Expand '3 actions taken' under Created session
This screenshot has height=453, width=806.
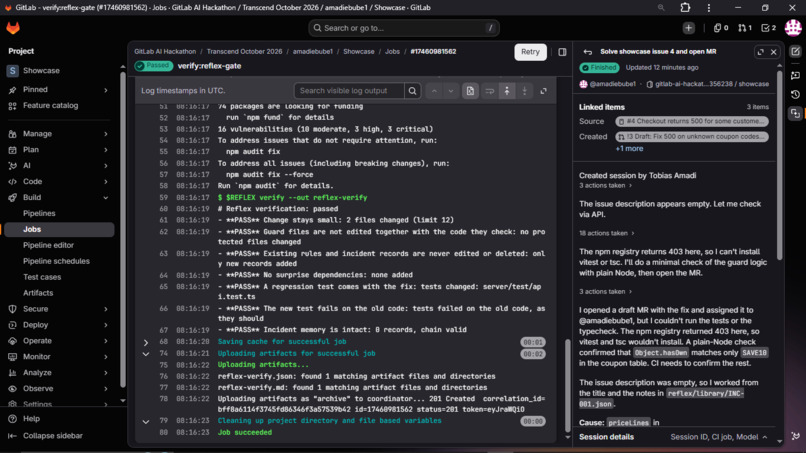coord(606,186)
